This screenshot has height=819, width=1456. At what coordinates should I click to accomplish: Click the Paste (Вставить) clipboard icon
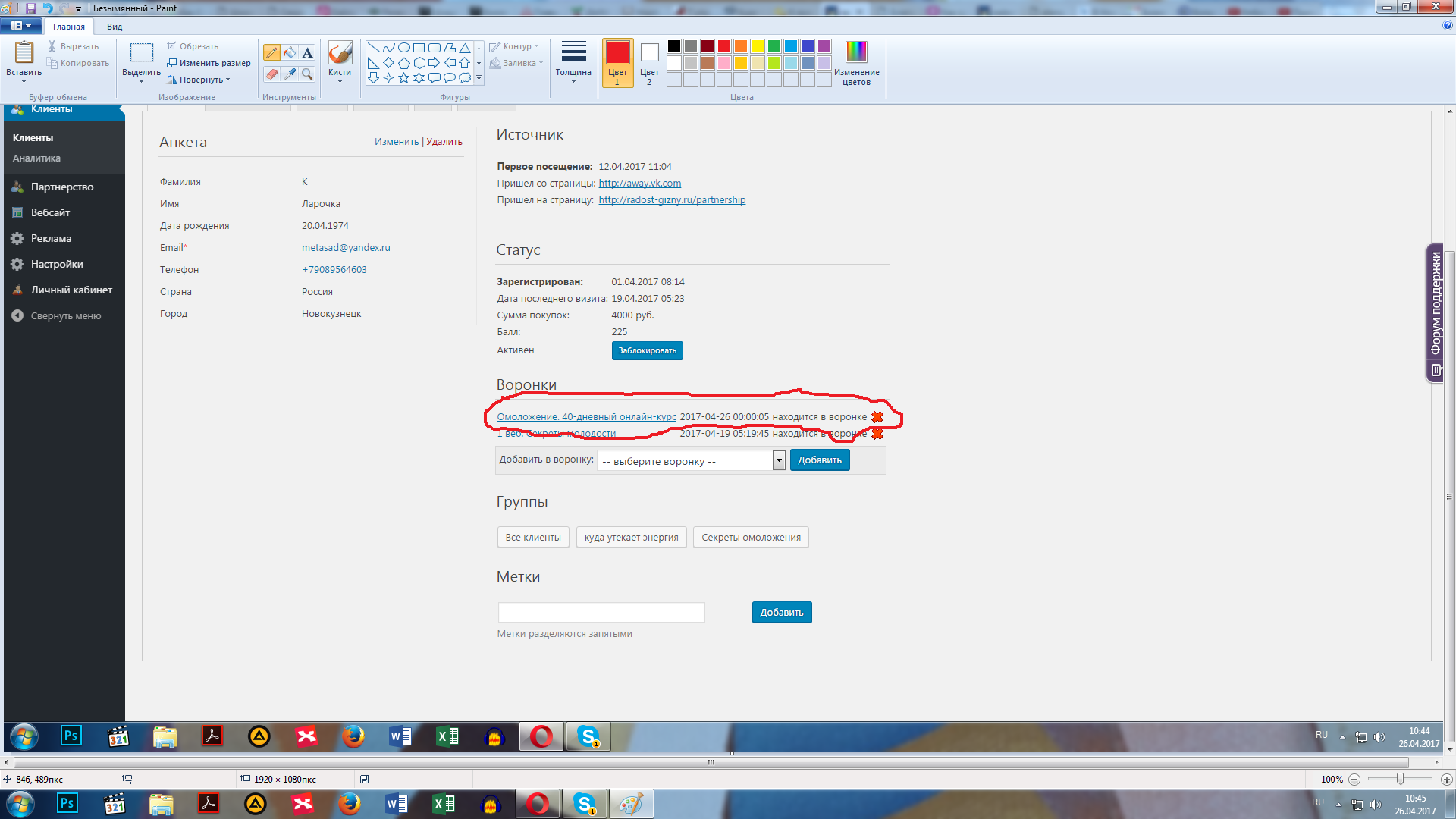[x=24, y=53]
